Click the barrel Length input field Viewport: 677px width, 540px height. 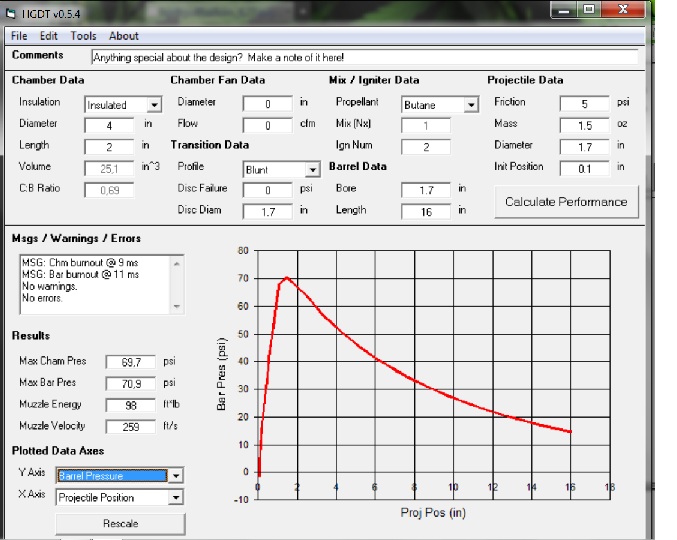(x=426, y=211)
